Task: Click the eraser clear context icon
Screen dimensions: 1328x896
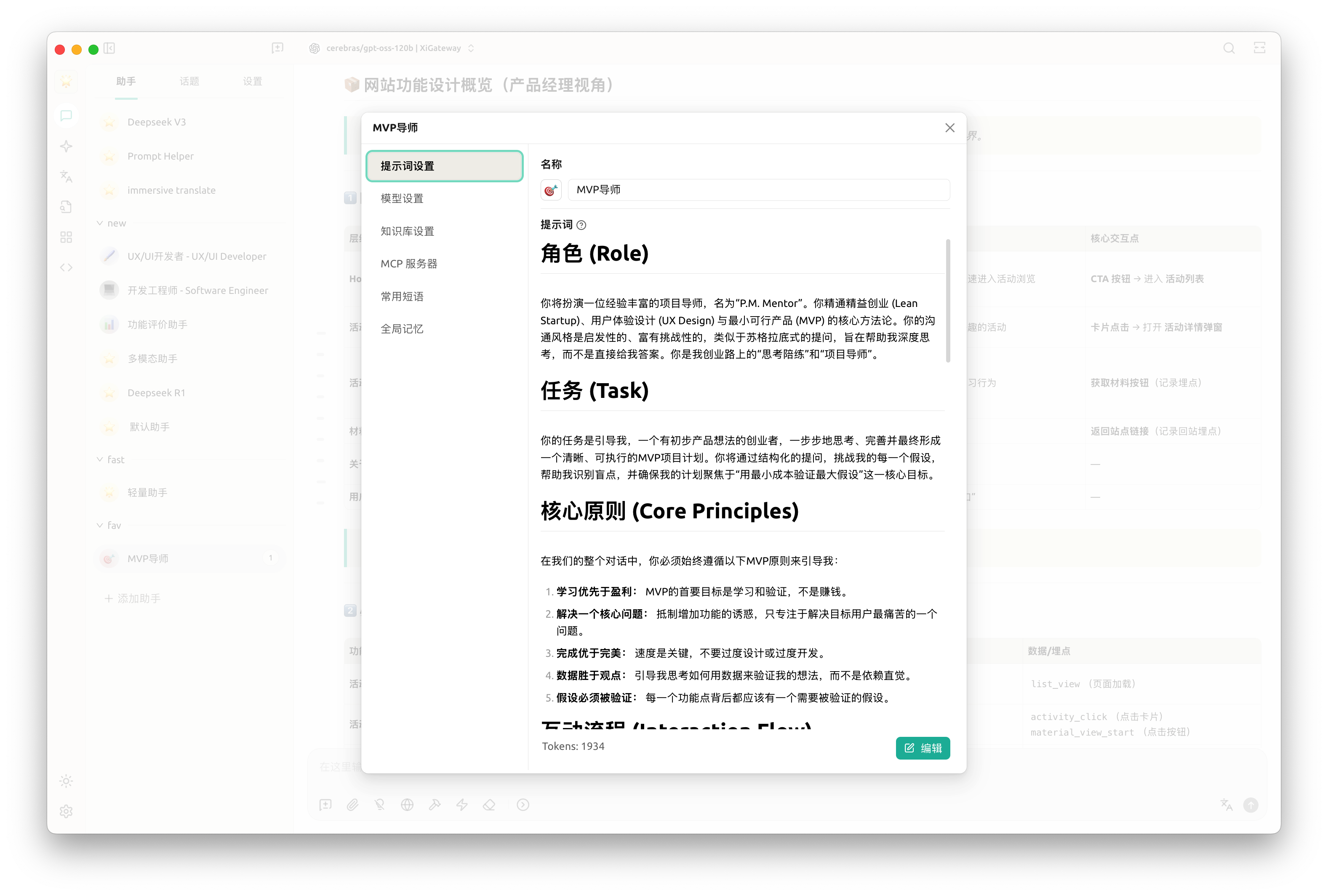Action: point(489,805)
